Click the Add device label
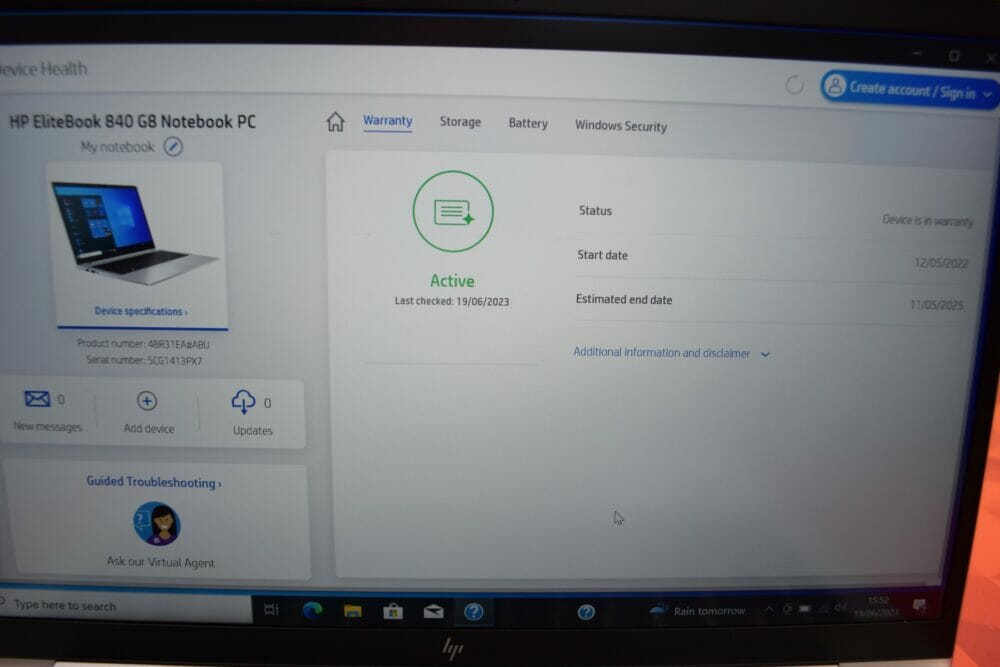Screen dimensions: 1000x667 (x=149, y=429)
